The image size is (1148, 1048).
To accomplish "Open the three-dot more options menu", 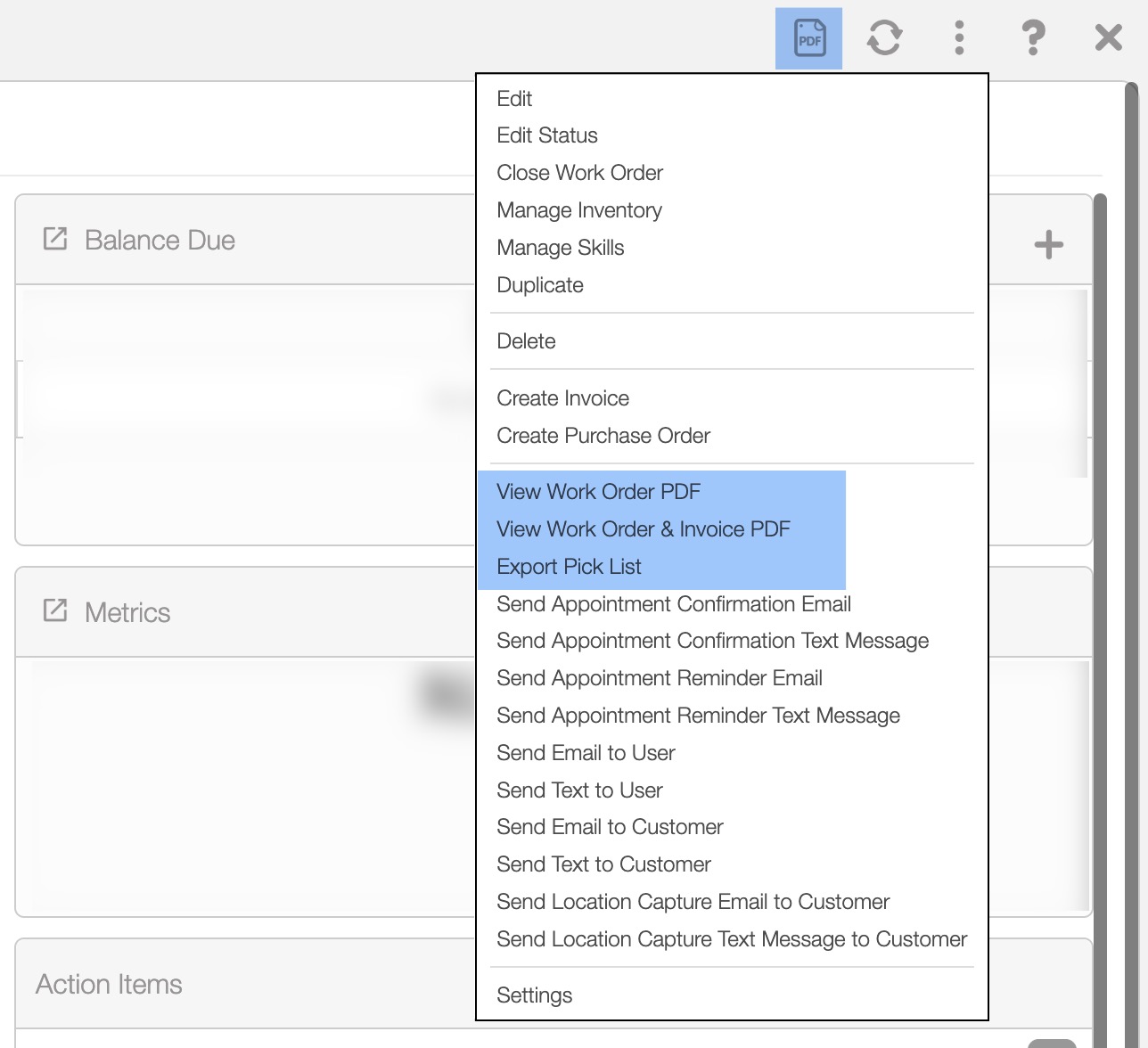I will (x=959, y=38).
